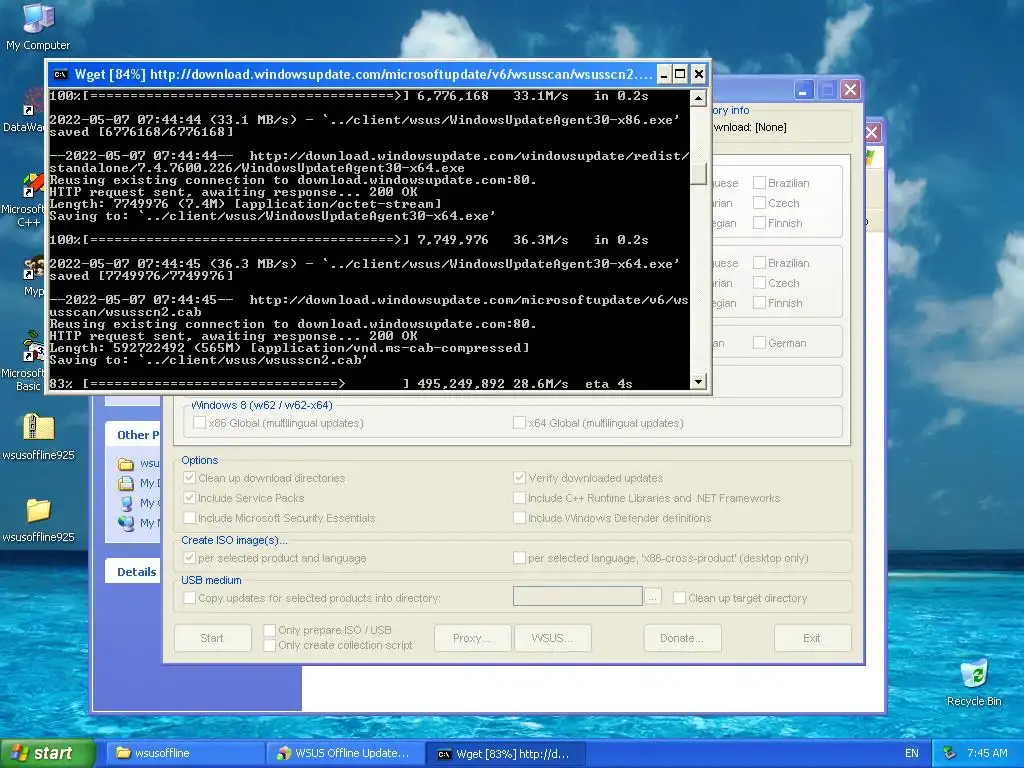Screen dimensions: 1024x768
Task: Enable Include C++ Runtime Libraries and .NET Frameworks
Action: [x=519, y=498]
